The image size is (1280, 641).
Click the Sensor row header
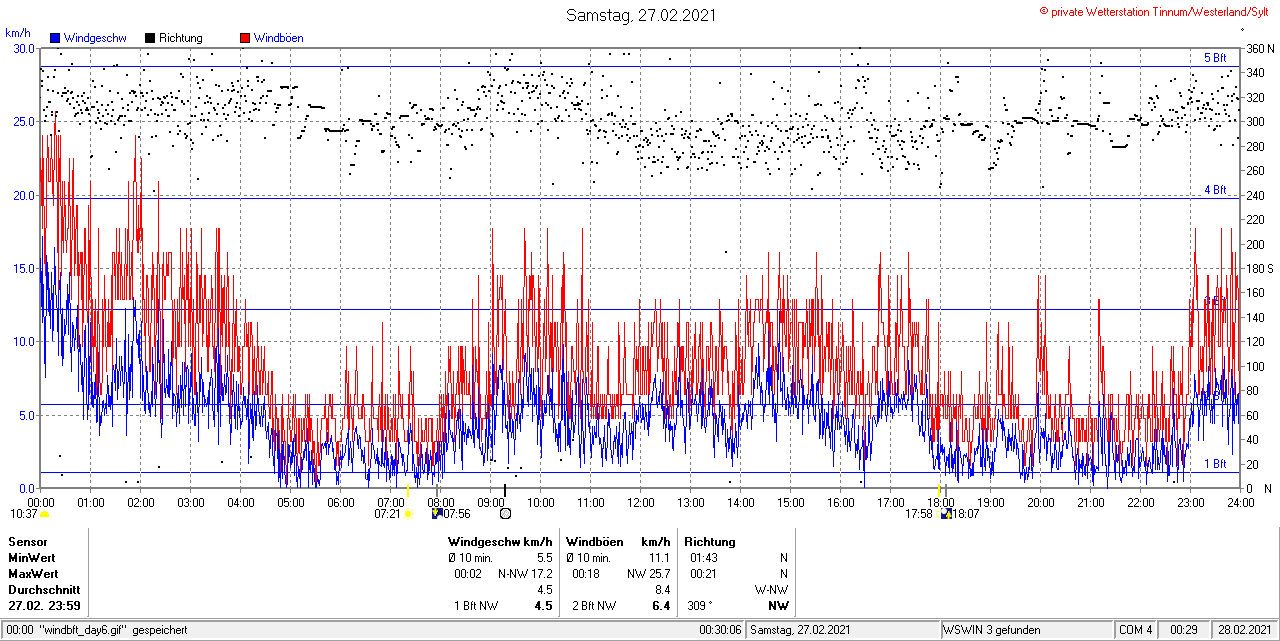click(28, 541)
